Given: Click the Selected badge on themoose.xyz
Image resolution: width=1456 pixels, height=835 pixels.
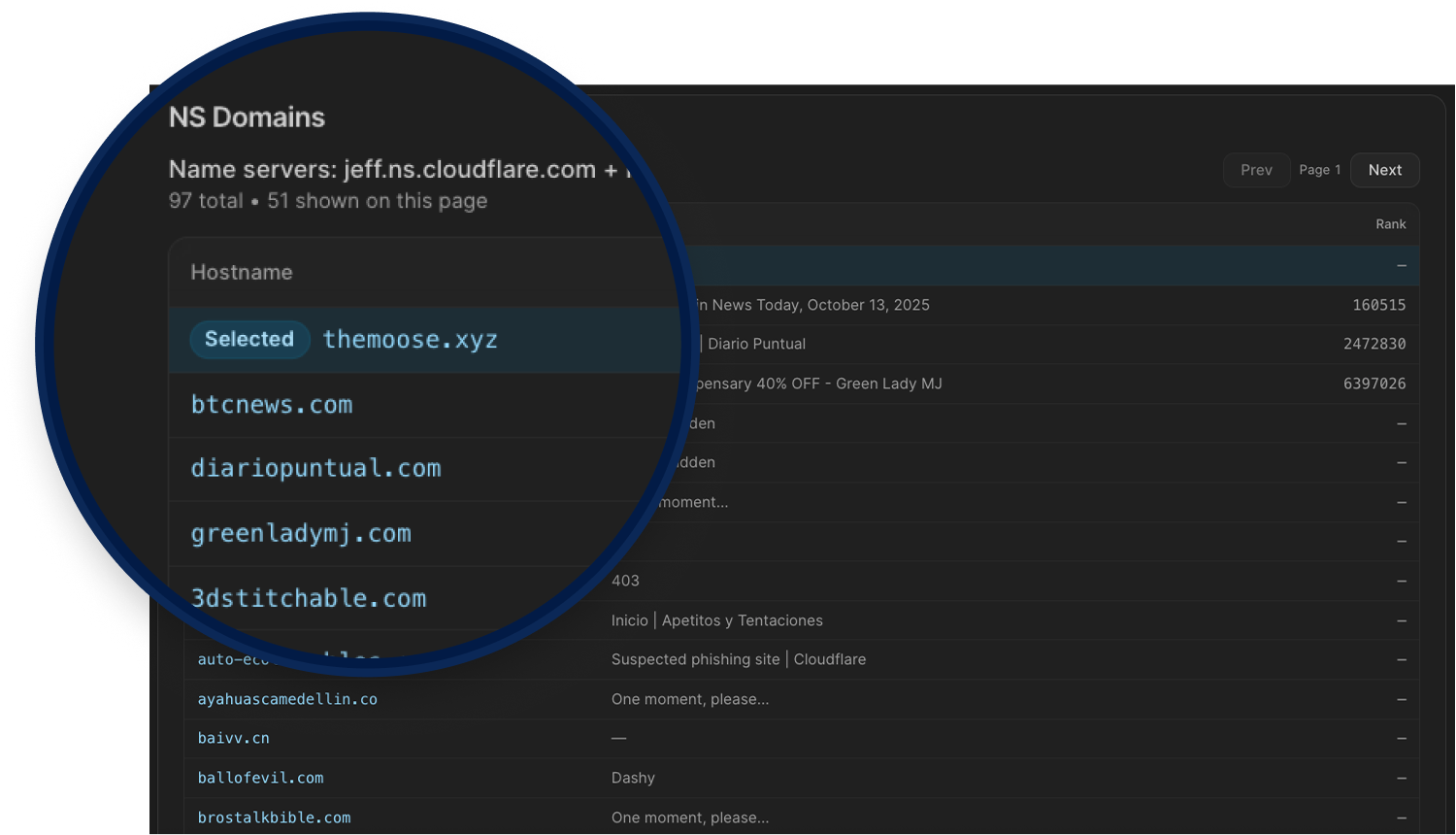Looking at the screenshot, I should point(249,340).
